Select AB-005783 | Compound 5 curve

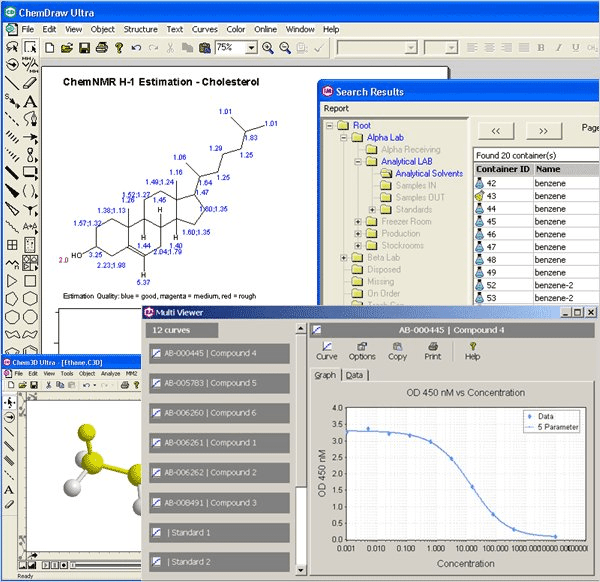click(x=219, y=383)
